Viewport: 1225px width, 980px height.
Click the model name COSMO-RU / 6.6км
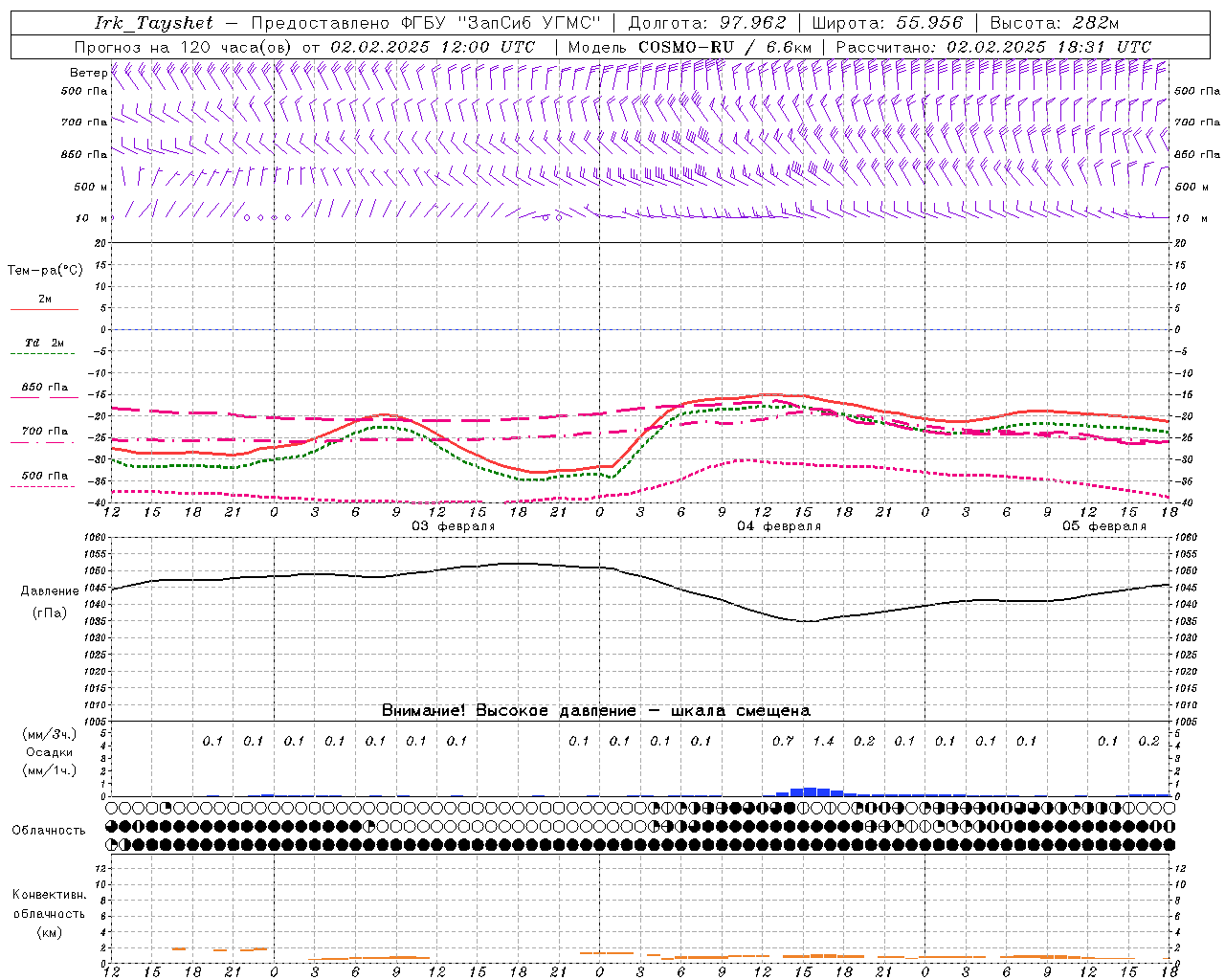click(725, 47)
